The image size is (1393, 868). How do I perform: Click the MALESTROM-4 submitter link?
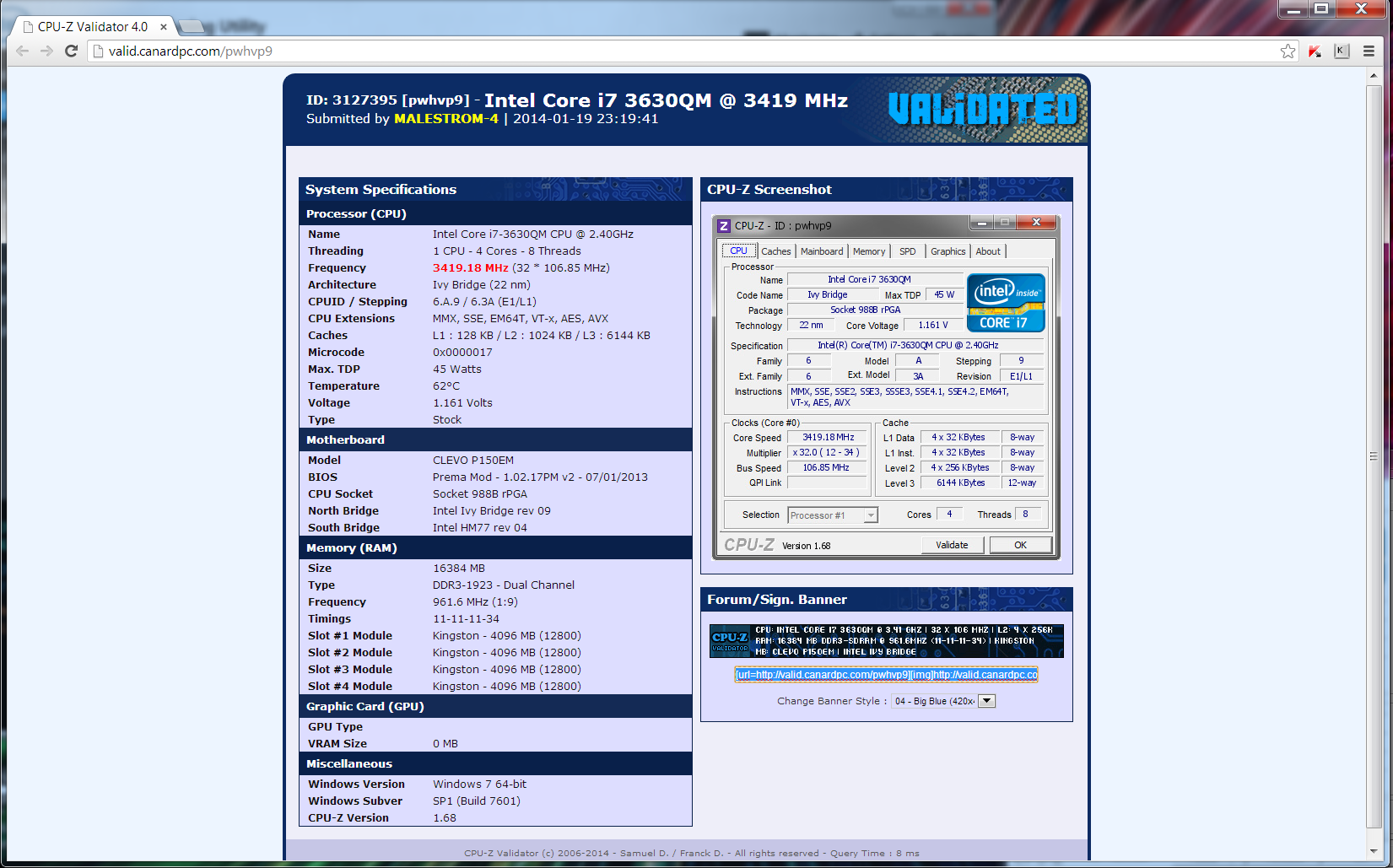(x=446, y=119)
